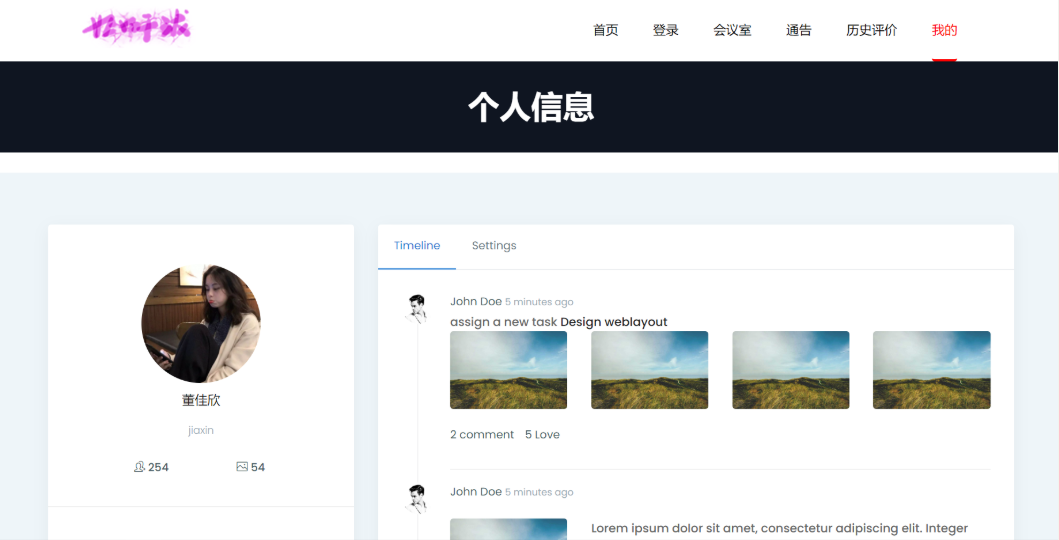Click the 5 Love link
Viewport: 1059px width, 540px height.
click(x=542, y=435)
